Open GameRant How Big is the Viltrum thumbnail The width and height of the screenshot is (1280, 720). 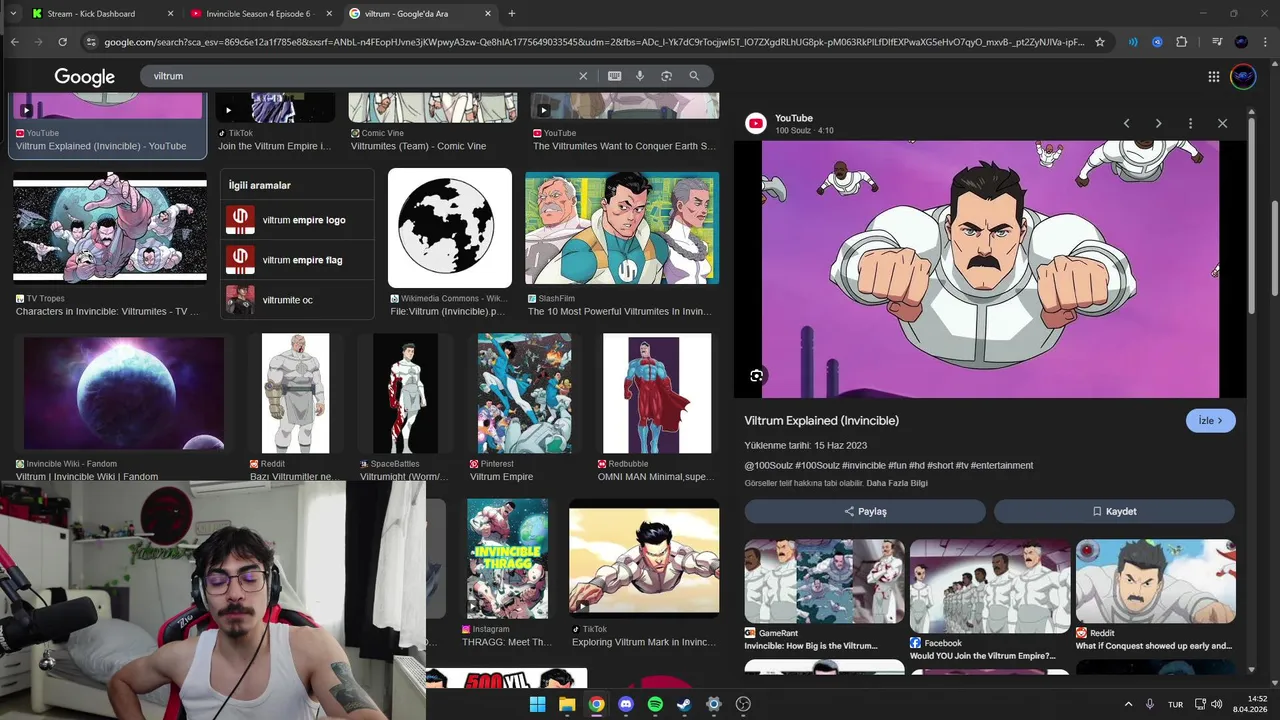coord(824,582)
